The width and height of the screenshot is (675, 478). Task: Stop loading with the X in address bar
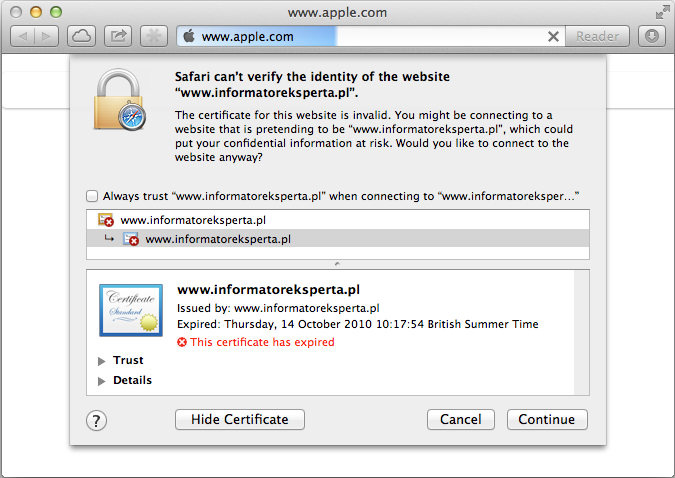coord(553,37)
